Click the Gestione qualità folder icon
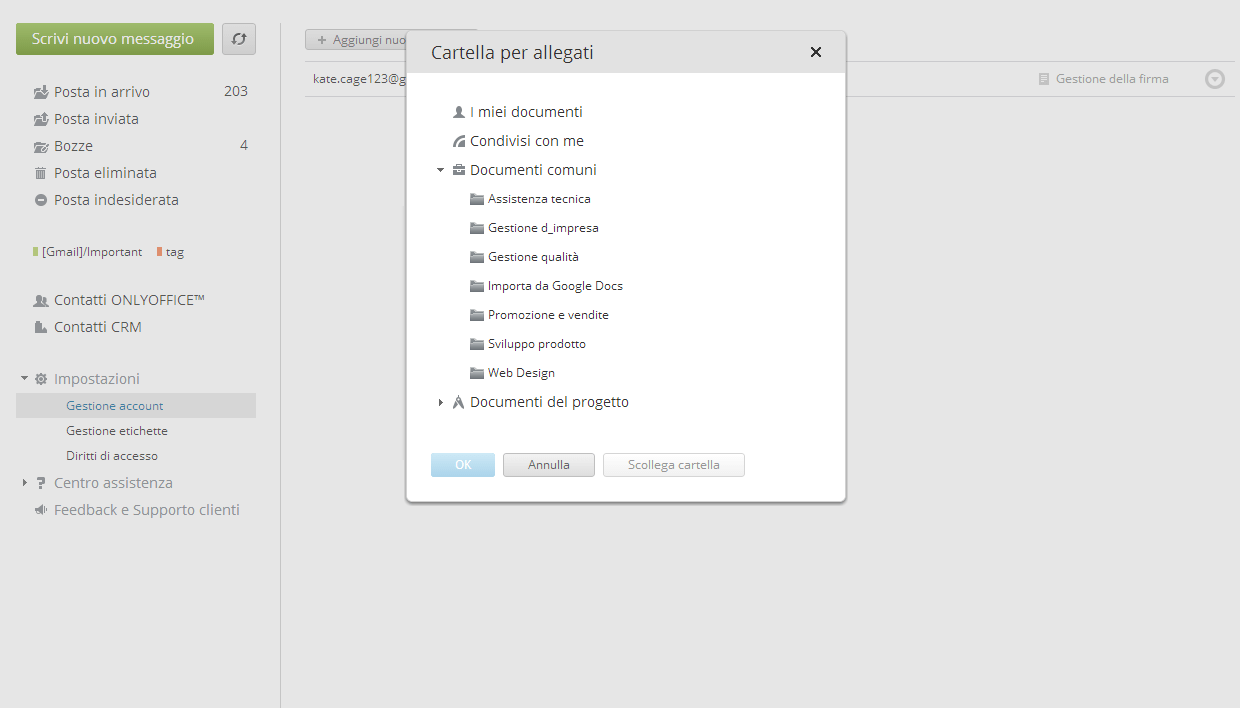 tap(477, 257)
